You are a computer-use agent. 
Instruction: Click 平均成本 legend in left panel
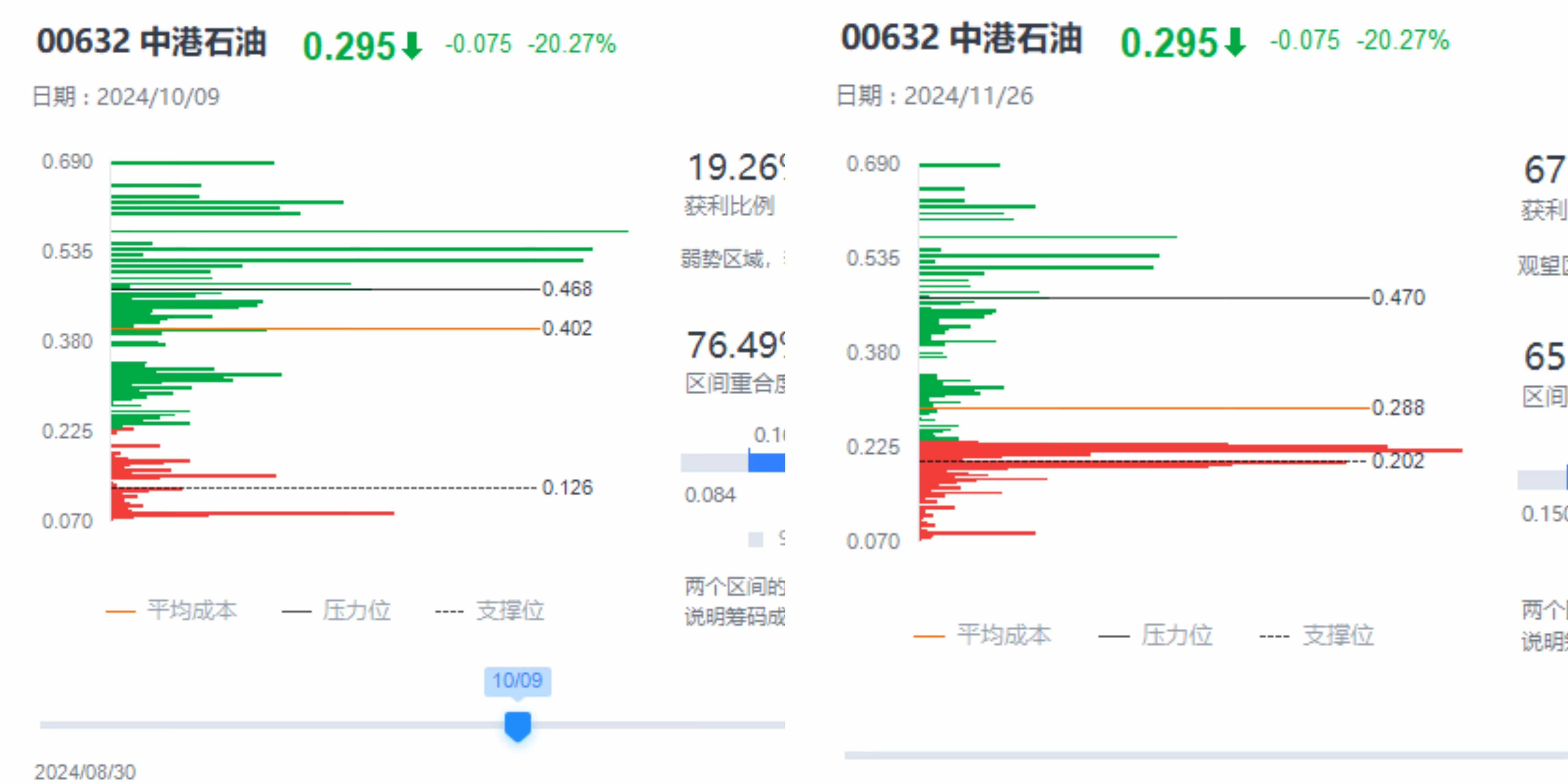coord(172,610)
